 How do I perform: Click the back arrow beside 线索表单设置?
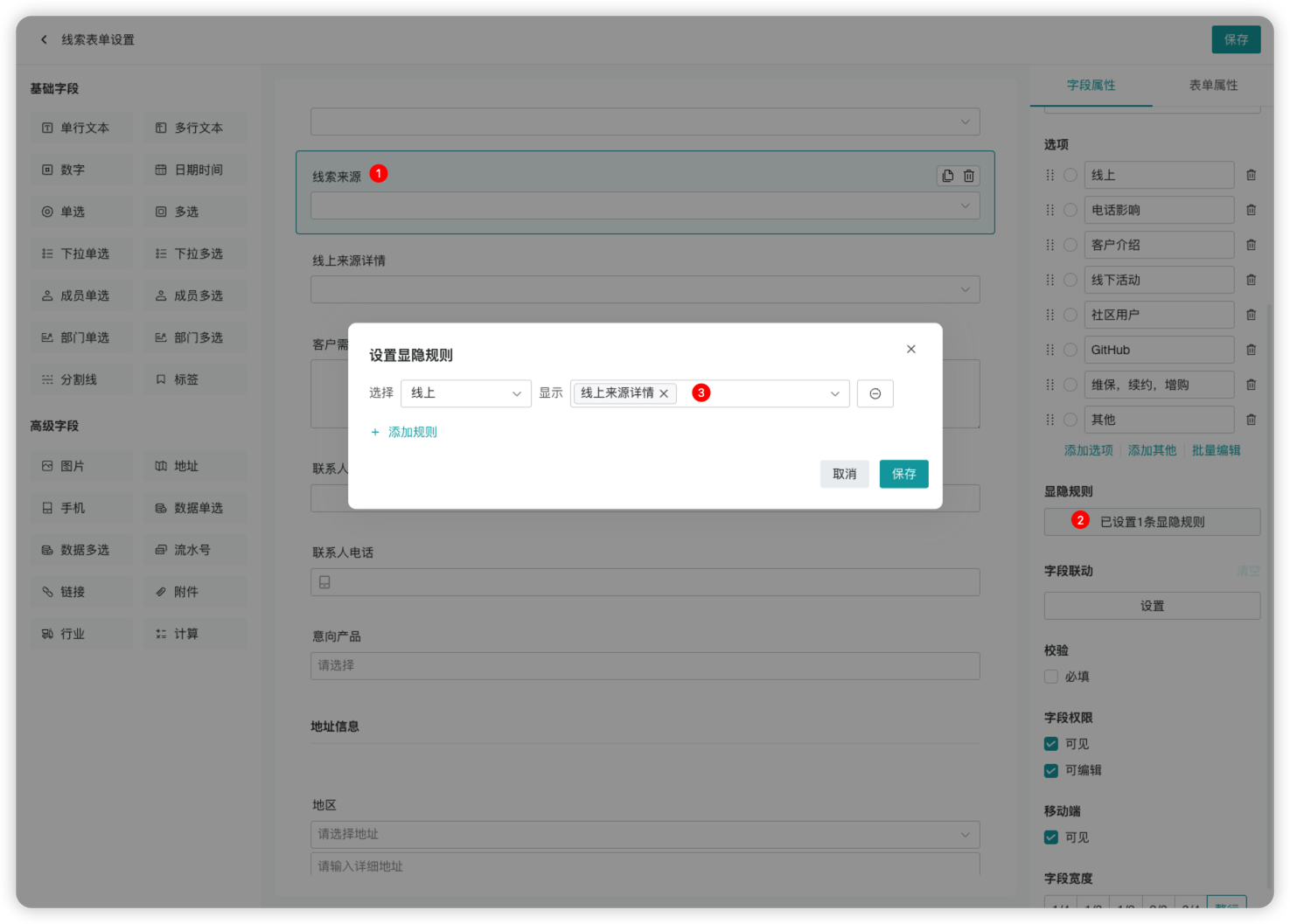coord(44,39)
